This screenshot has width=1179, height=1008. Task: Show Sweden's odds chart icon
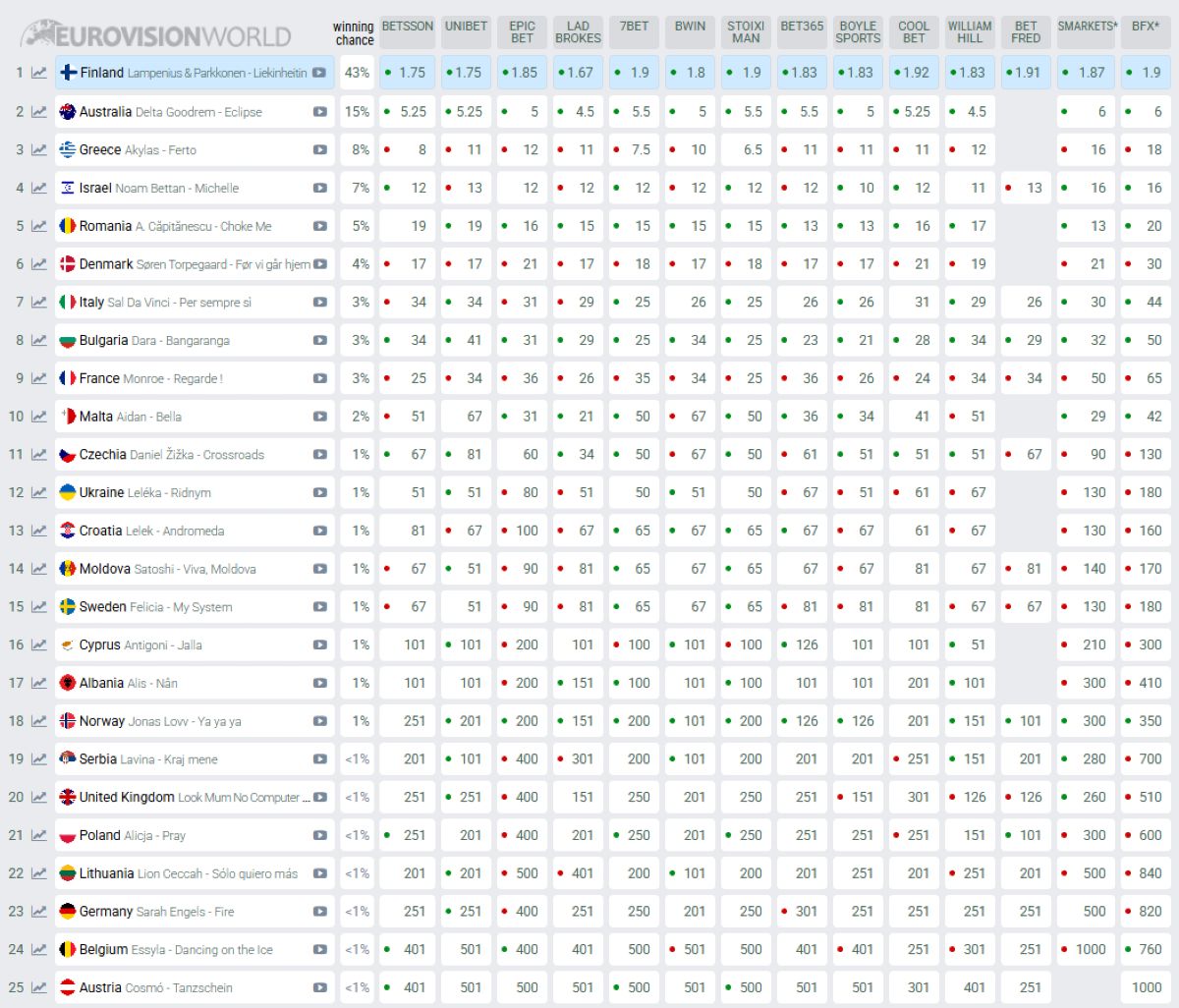click(38, 607)
